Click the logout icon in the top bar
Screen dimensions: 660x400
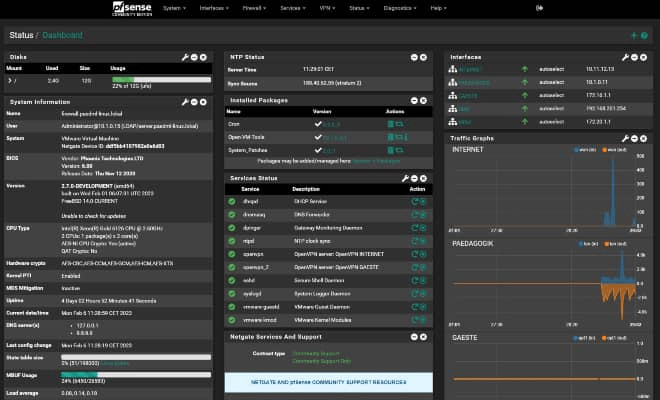(x=539, y=8)
